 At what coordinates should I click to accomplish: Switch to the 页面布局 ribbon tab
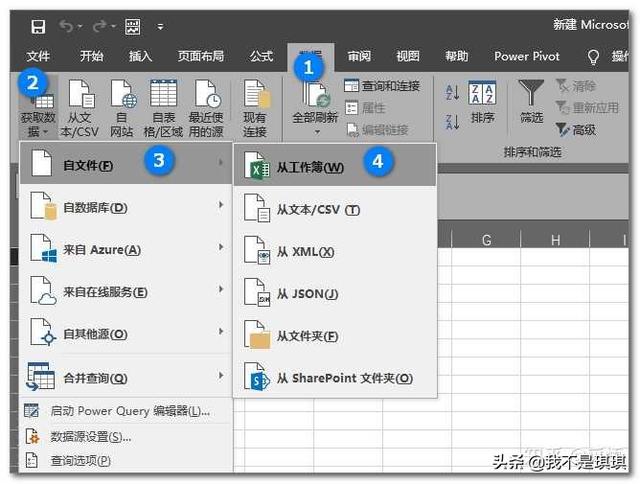[x=201, y=56]
